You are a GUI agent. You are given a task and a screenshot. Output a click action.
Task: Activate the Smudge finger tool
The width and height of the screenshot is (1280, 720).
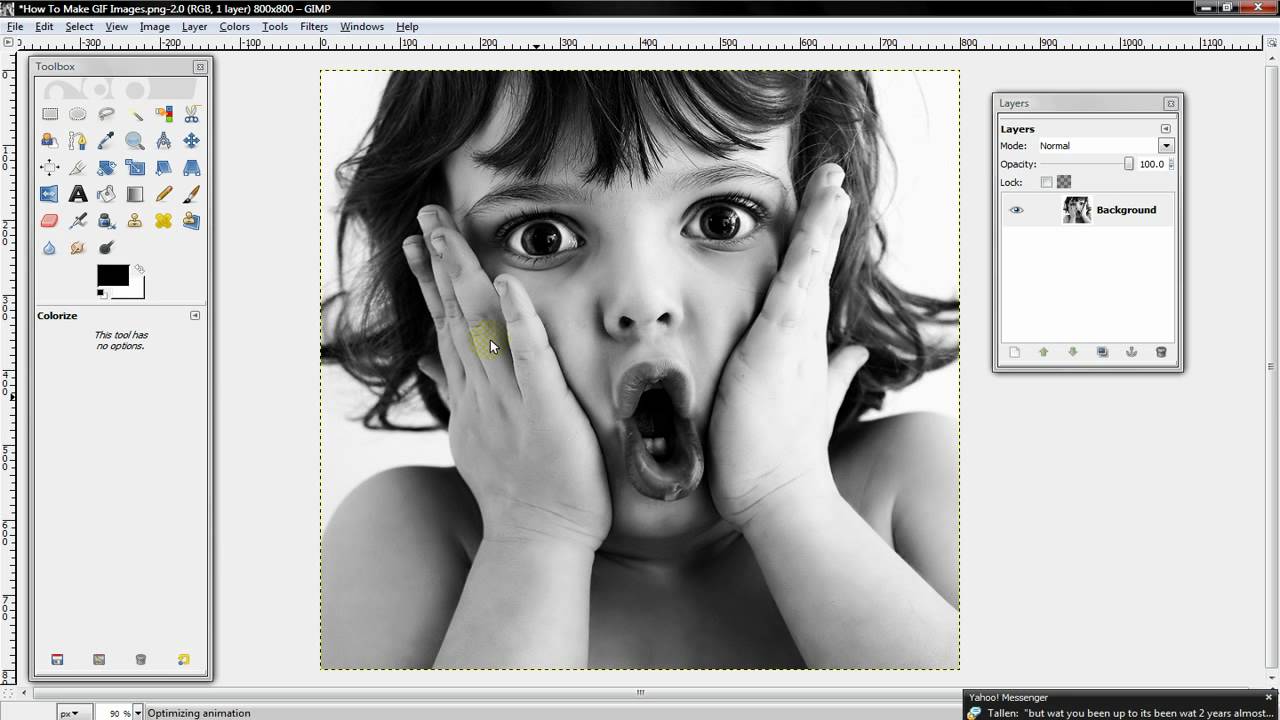[x=77, y=248]
